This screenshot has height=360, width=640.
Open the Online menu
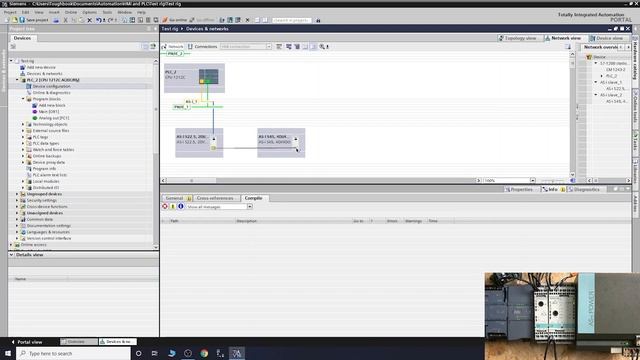[71, 12]
